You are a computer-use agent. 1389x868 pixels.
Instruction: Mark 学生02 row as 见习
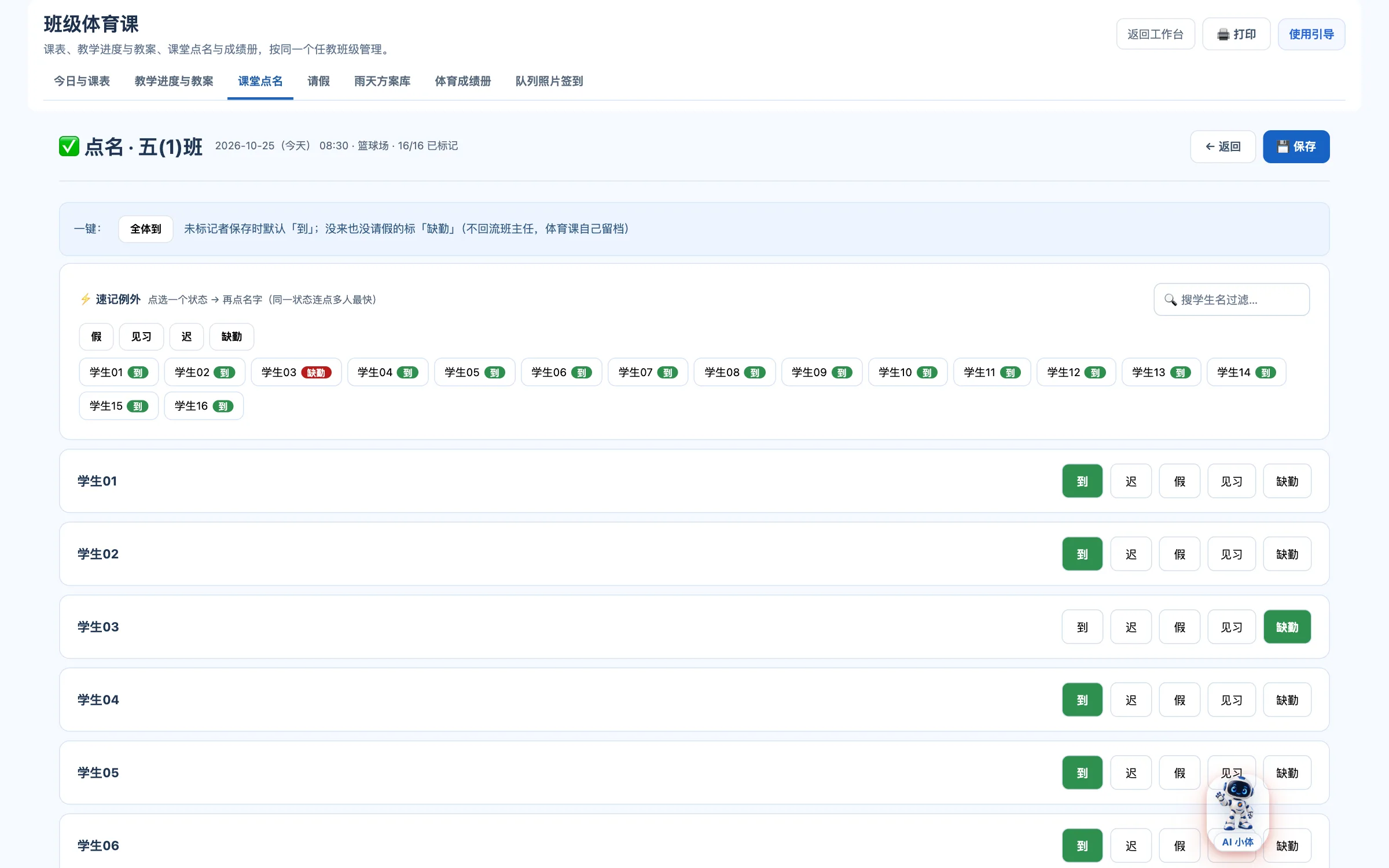click(1232, 554)
